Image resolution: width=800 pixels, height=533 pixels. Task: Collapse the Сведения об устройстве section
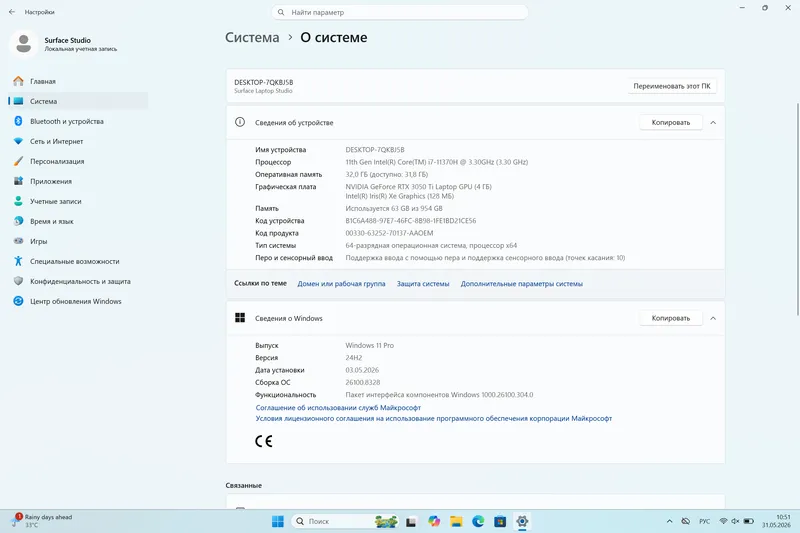pos(713,122)
